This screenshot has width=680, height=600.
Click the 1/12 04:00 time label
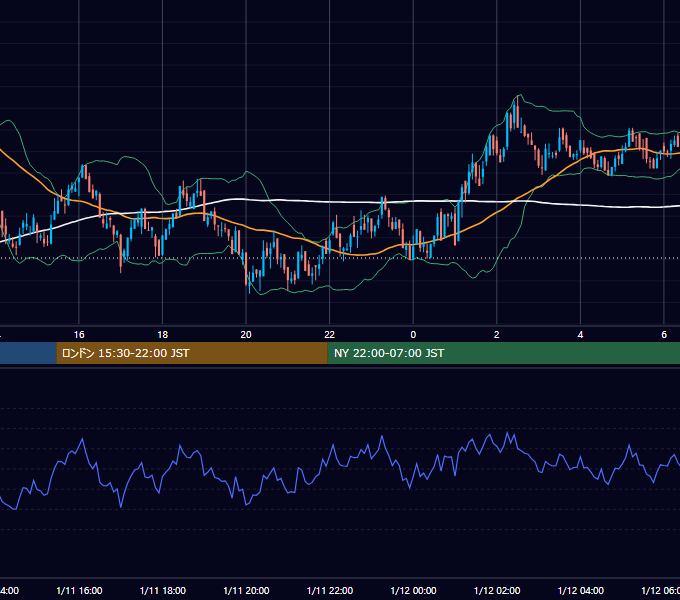581,590
